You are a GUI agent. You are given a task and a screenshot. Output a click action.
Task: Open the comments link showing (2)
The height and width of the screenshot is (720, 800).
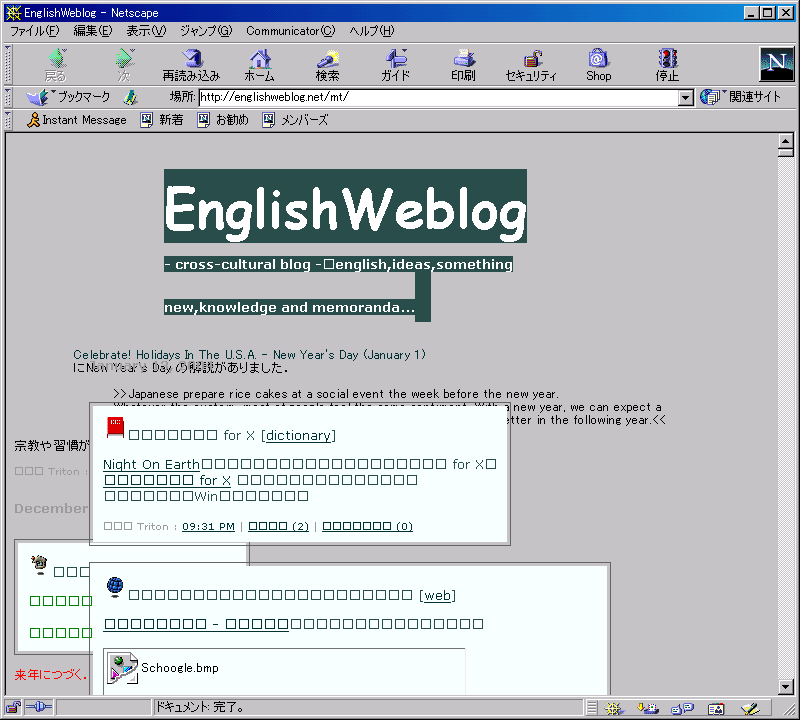point(279,526)
